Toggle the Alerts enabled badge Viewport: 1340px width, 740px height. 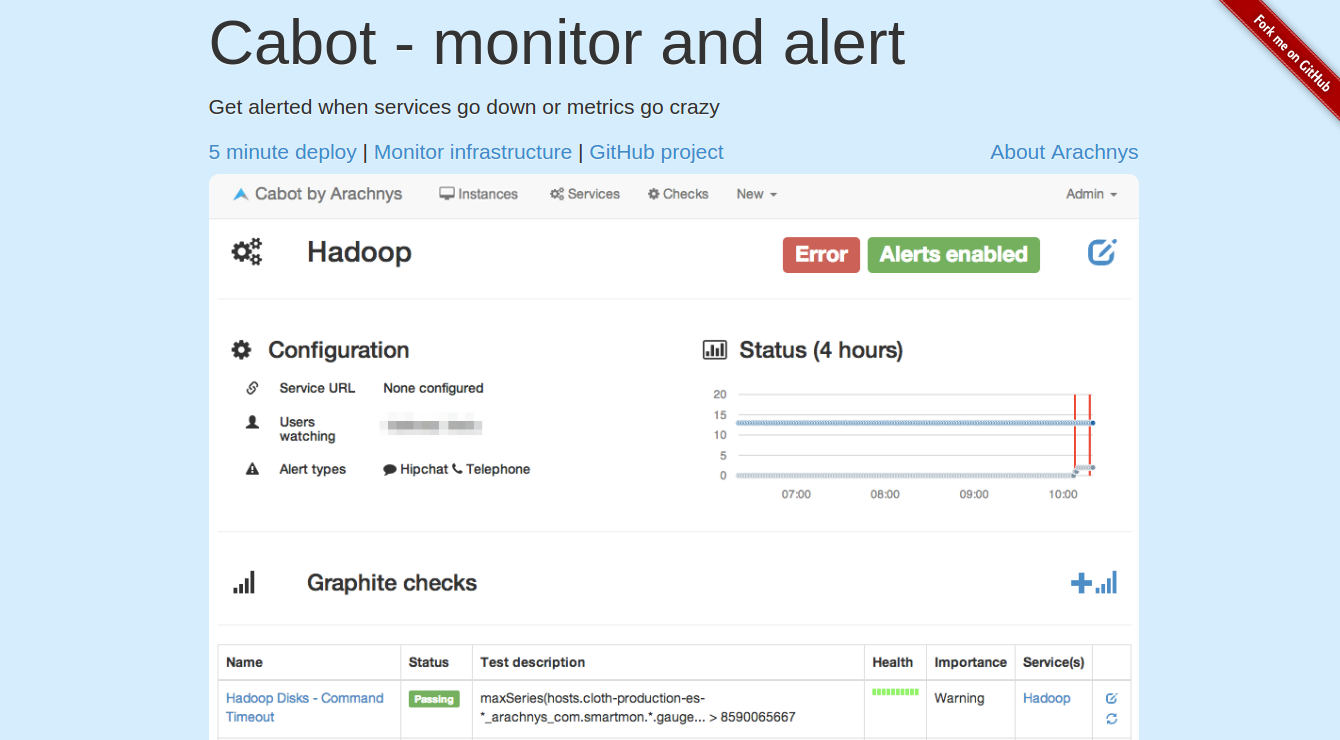[953, 255]
